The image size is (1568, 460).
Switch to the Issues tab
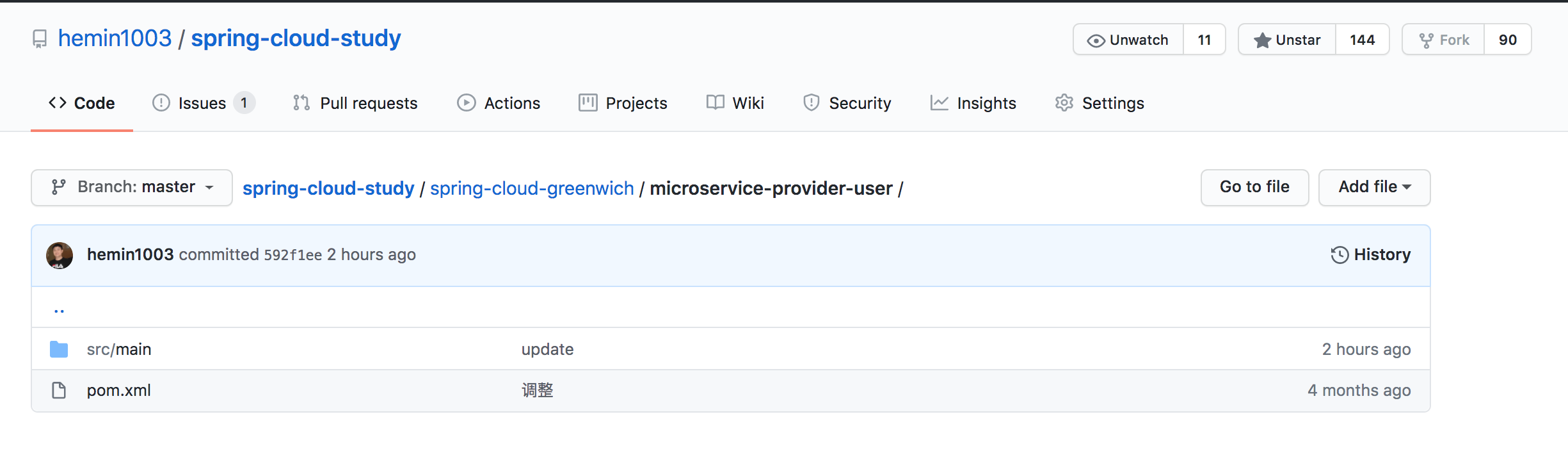click(202, 103)
